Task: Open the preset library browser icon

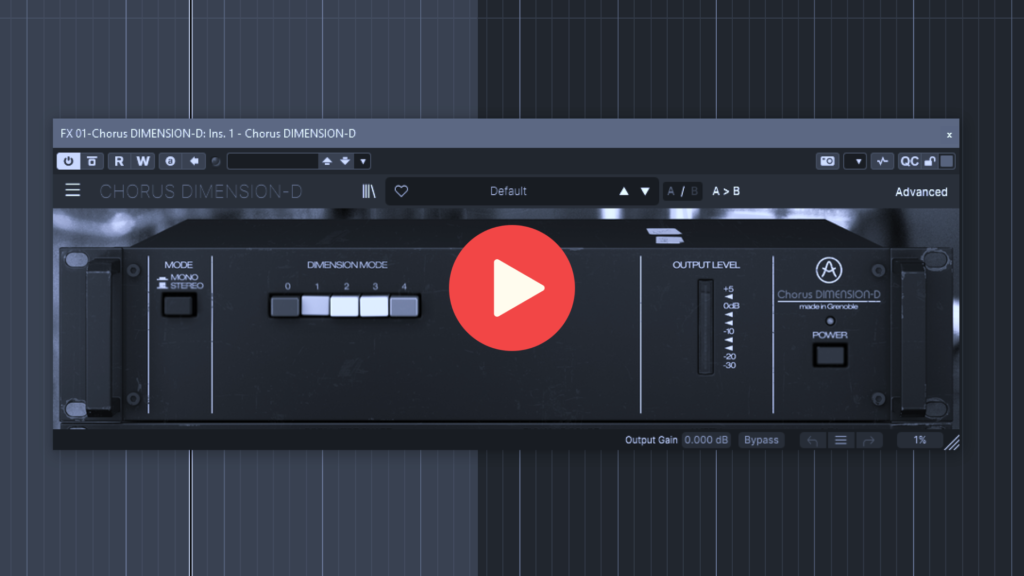Action: point(369,191)
